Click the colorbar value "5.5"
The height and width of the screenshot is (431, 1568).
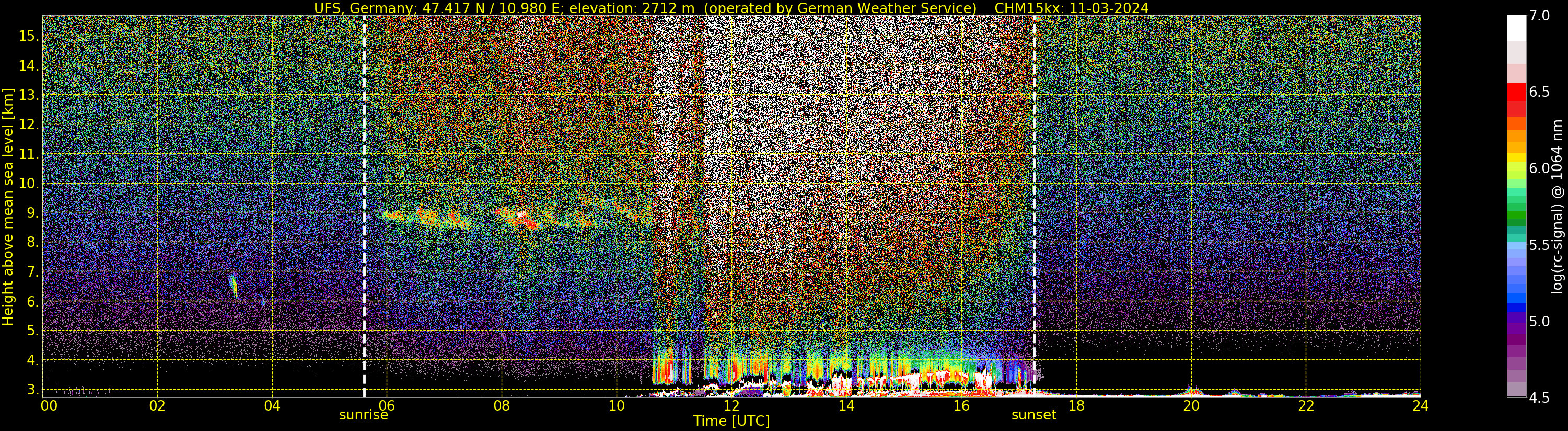click(x=1539, y=245)
